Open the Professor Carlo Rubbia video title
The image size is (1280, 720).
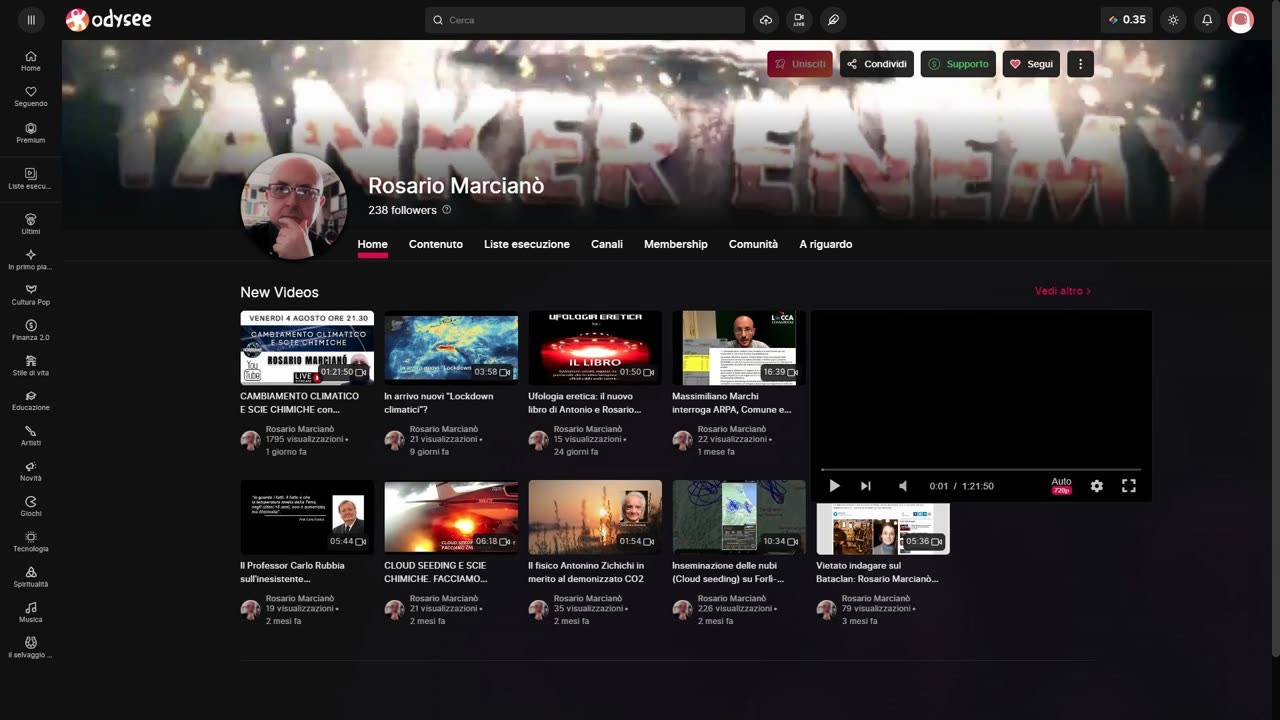[292, 572]
